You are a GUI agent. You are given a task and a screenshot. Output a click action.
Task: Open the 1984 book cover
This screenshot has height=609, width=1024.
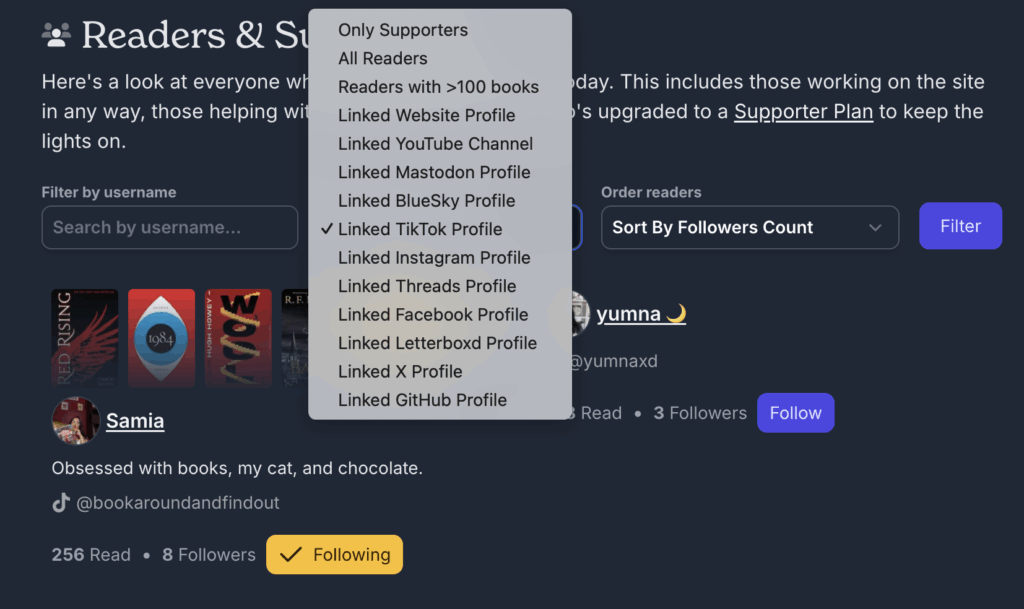coord(161,338)
